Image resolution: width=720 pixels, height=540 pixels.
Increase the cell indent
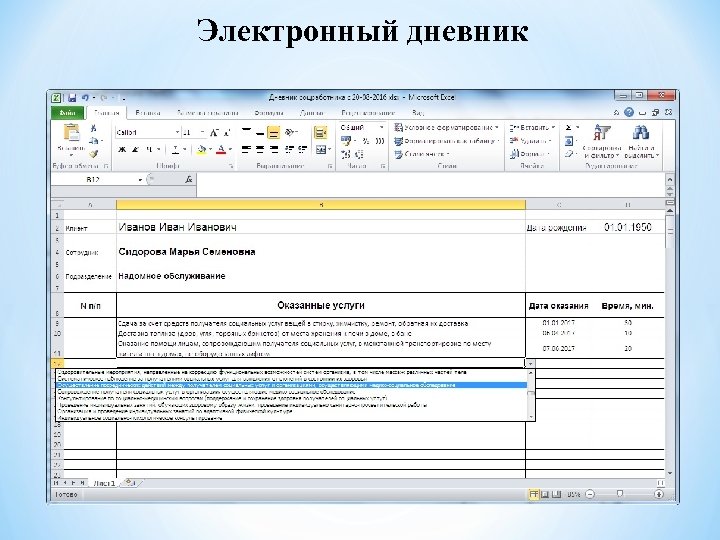[302, 149]
